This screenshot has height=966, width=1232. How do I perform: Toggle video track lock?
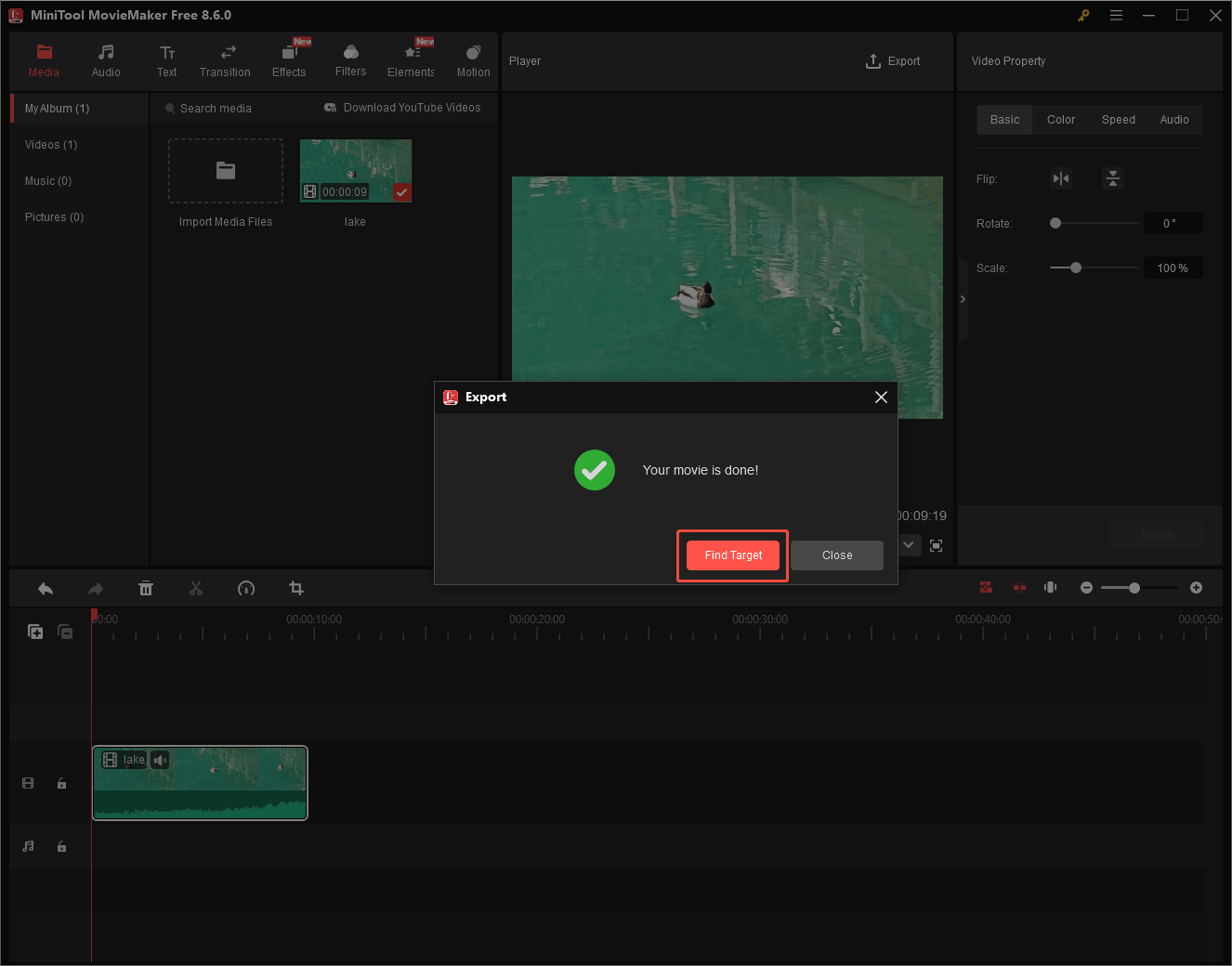62,784
